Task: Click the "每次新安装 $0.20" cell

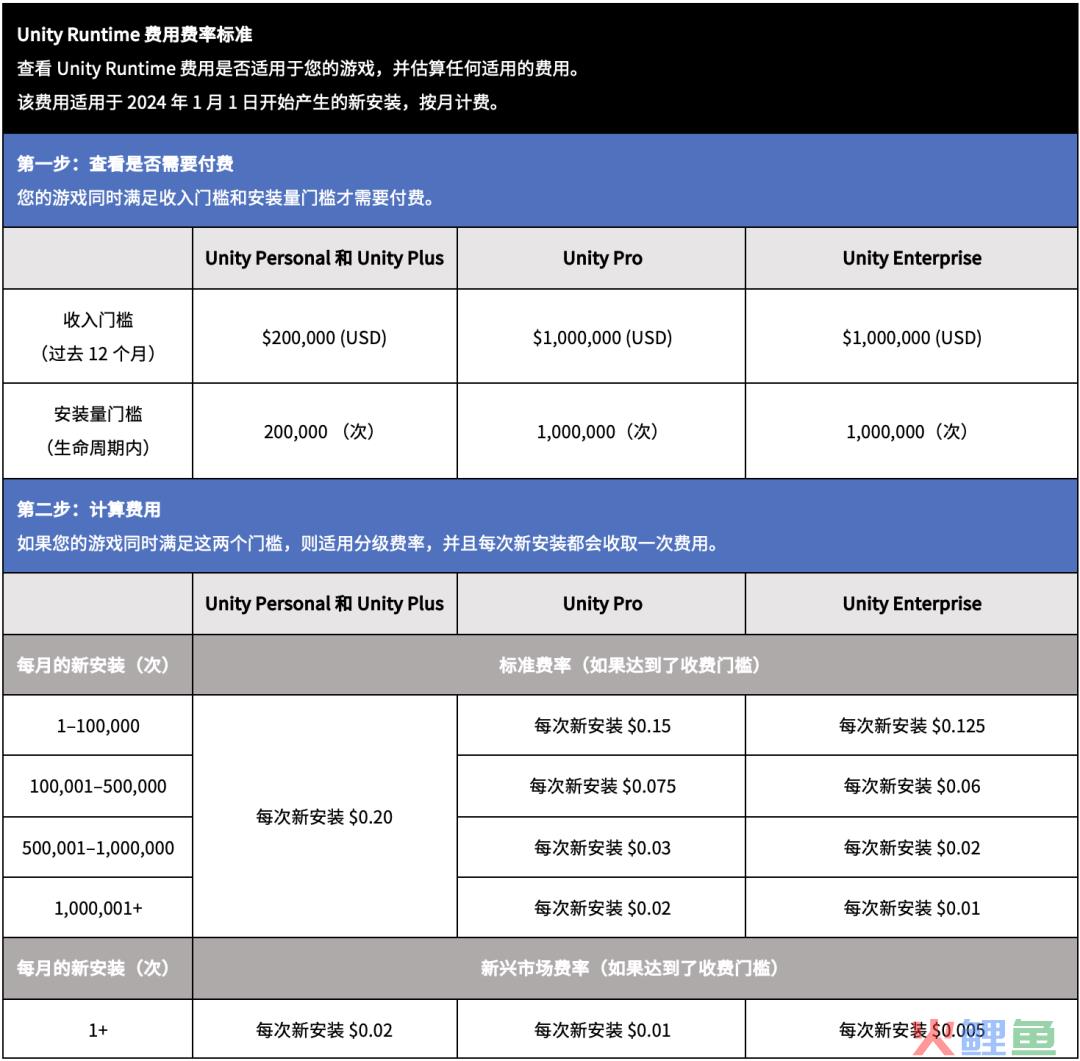Action: 324,817
